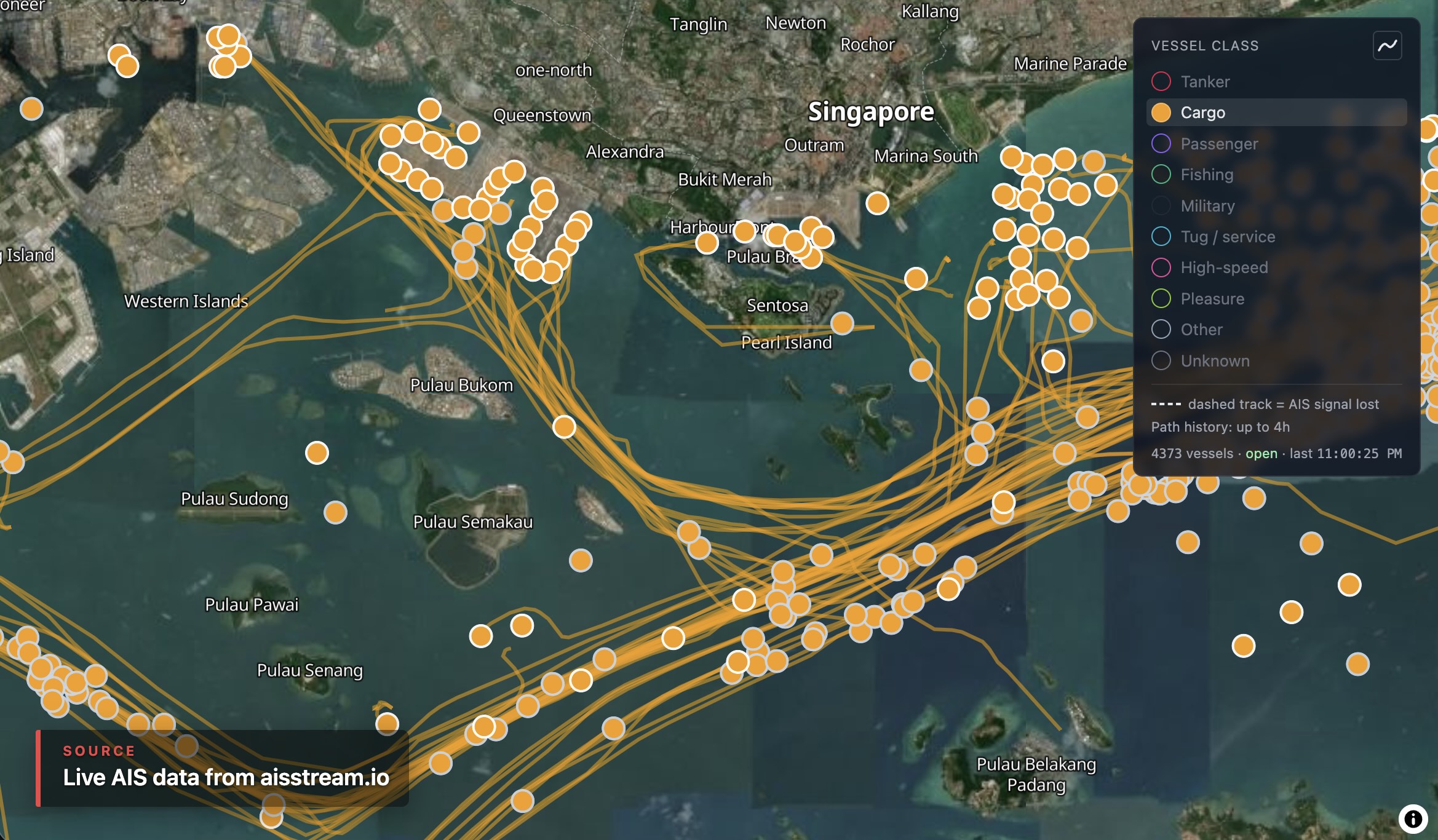This screenshot has width=1438, height=840.
Task: Click the Queenstown map label
Action: click(x=542, y=115)
